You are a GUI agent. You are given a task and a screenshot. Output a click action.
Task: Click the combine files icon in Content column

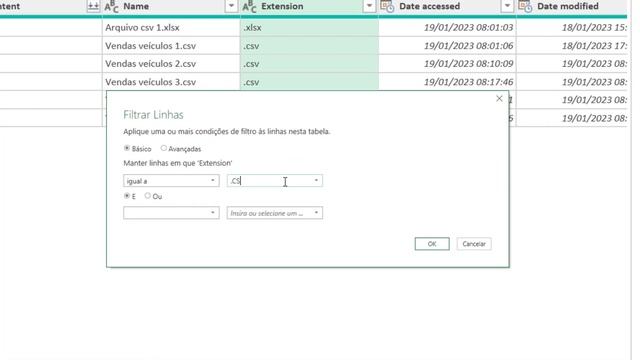pos(93,6)
